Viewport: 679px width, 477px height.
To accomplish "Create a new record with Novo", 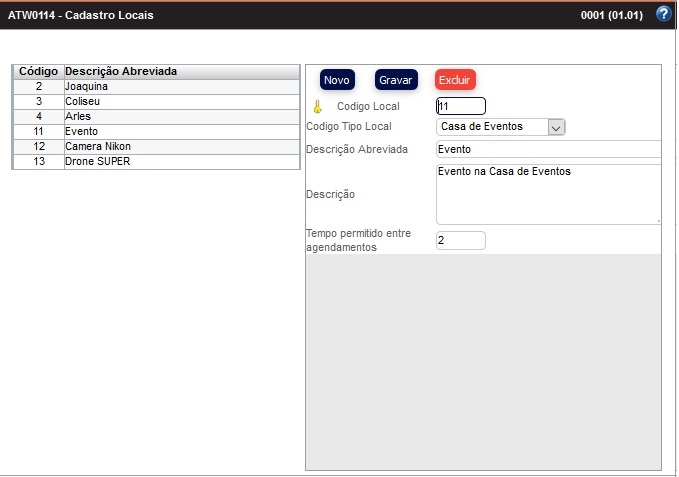I will pyautogui.click(x=337, y=80).
